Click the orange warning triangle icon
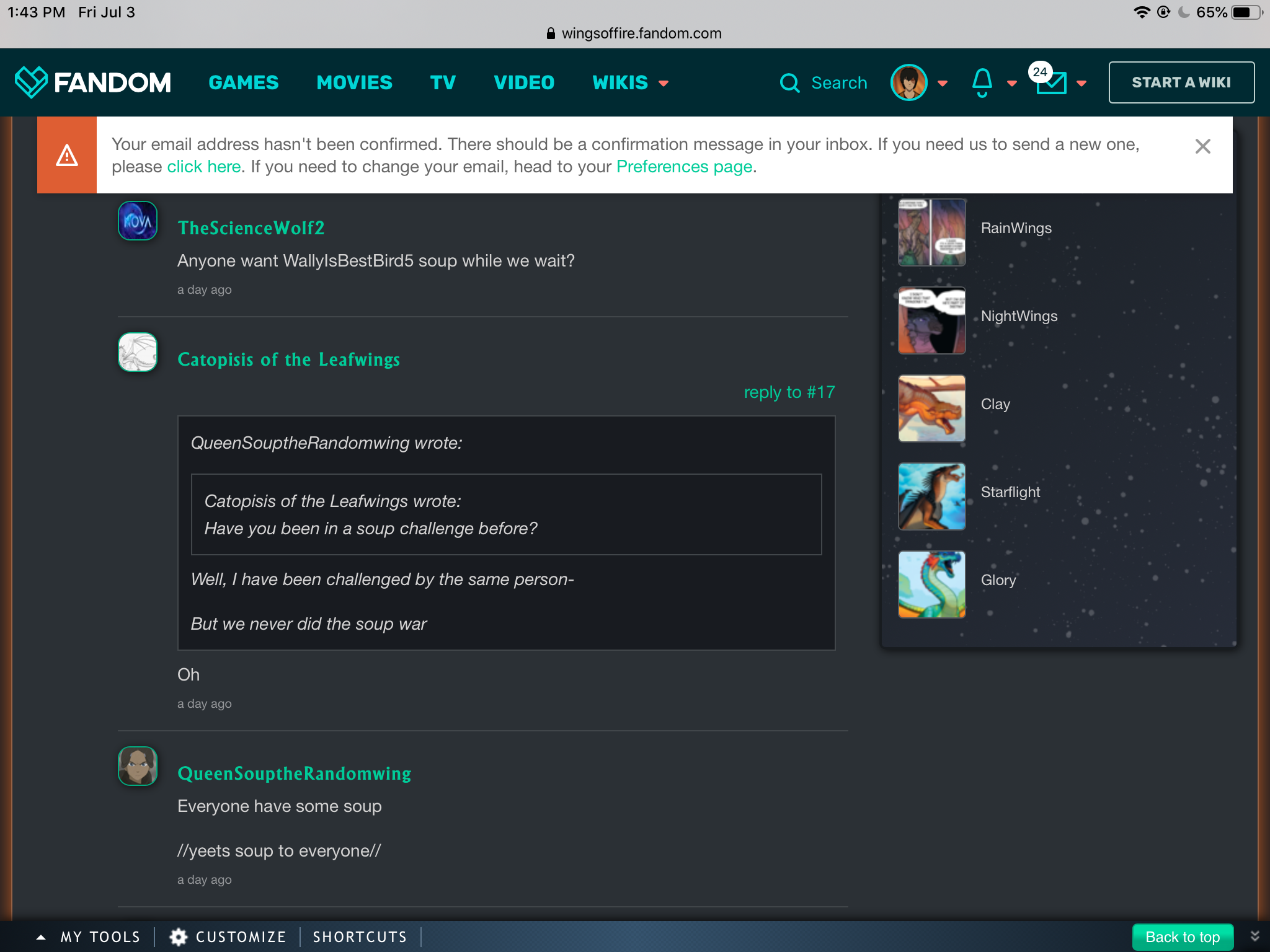Image resolution: width=1270 pixels, height=952 pixels. coord(67,155)
